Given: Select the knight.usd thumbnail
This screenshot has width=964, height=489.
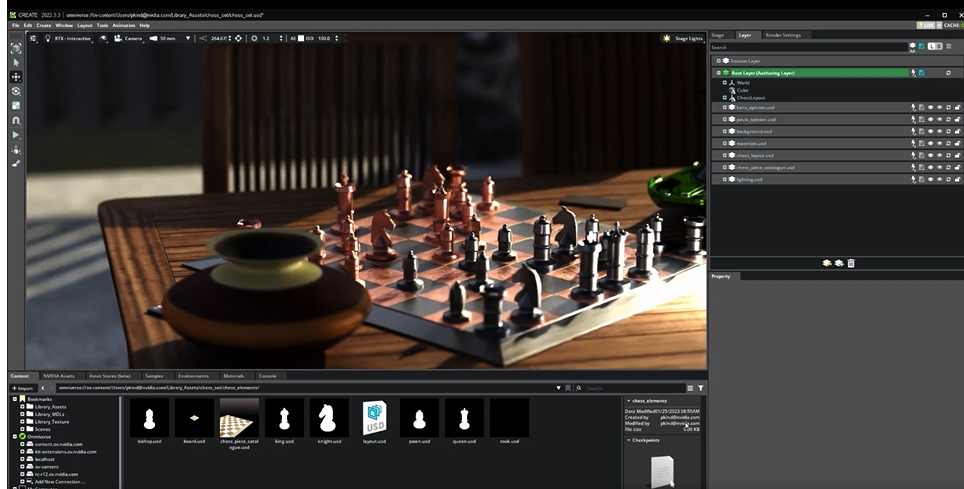Looking at the screenshot, I should (x=327, y=419).
